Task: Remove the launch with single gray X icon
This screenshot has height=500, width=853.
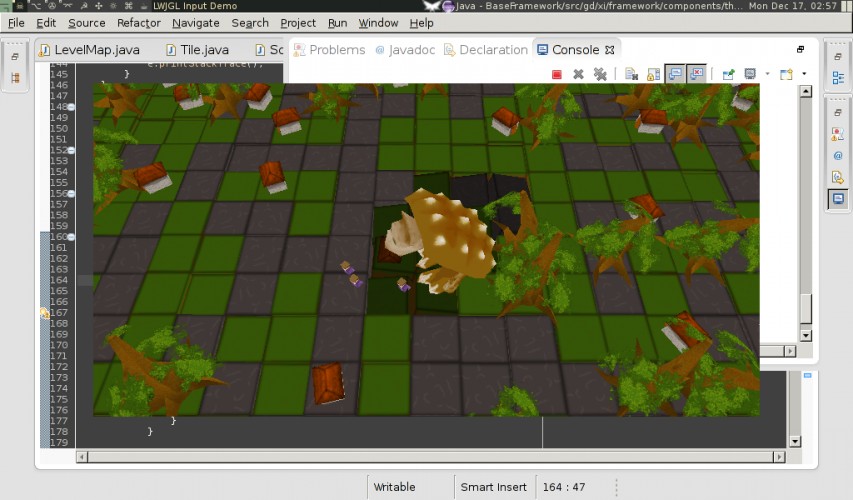Action: [x=578, y=75]
